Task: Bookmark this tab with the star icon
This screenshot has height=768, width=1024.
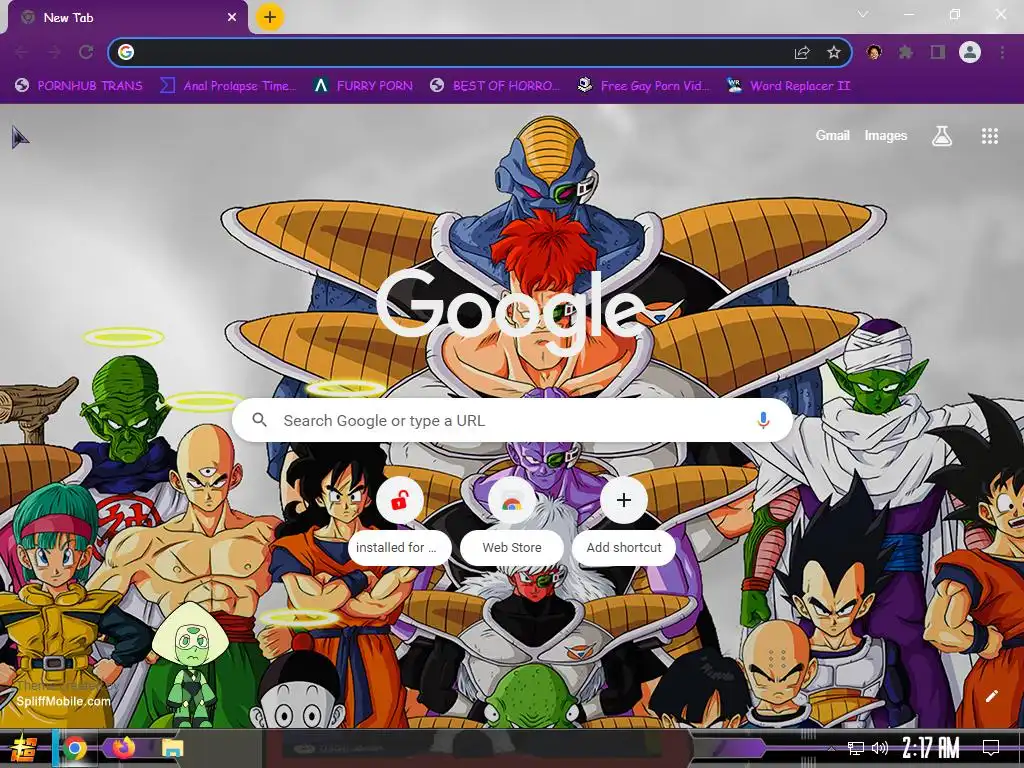Action: (x=834, y=52)
